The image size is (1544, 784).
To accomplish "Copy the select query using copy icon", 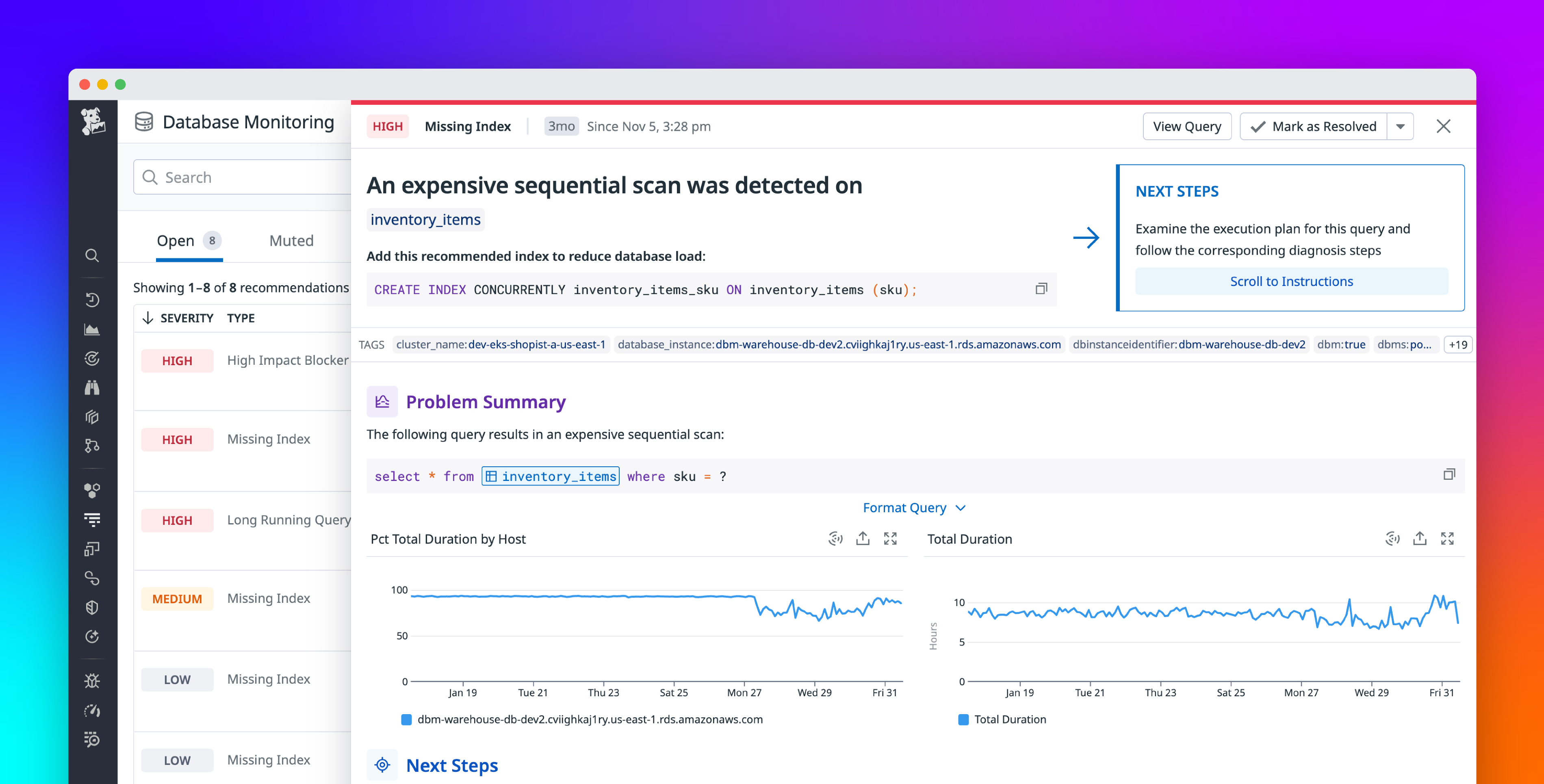I will (1451, 474).
